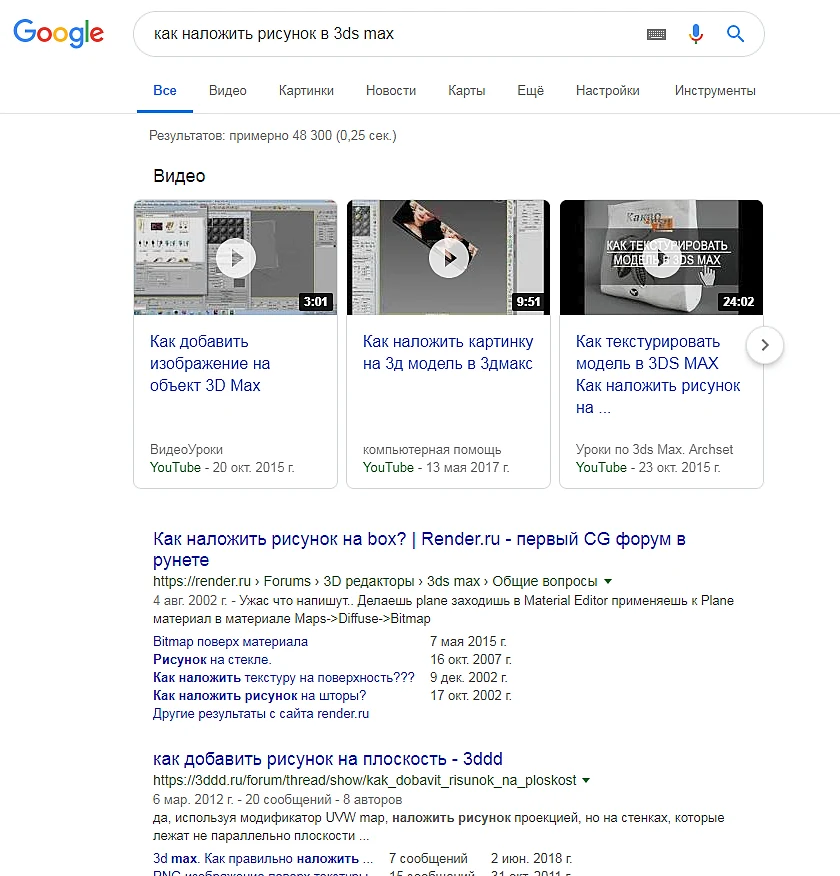Open "как добавить рисунок на плоскость - 3ddd"
Viewport: 840px width, 876px height.
pyautogui.click(x=328, y=759)
